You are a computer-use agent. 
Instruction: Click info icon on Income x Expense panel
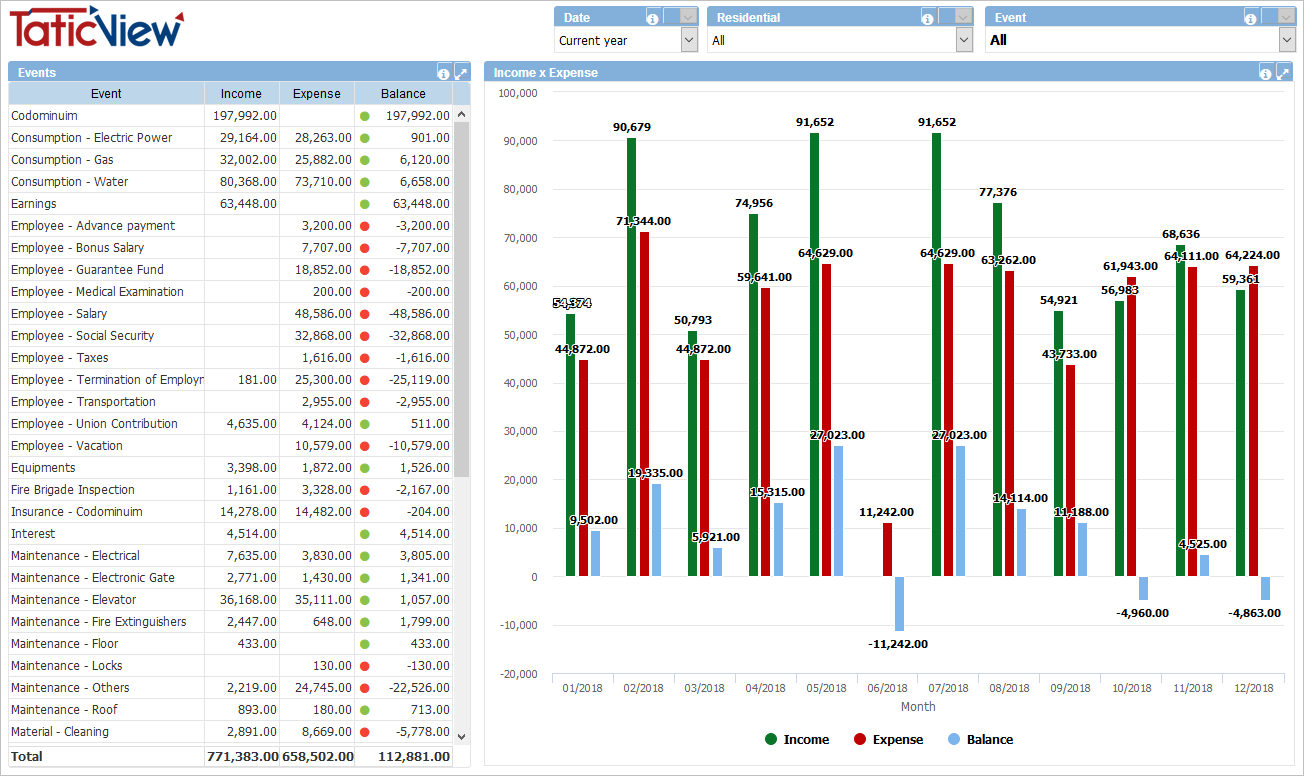coord(1266,72)
